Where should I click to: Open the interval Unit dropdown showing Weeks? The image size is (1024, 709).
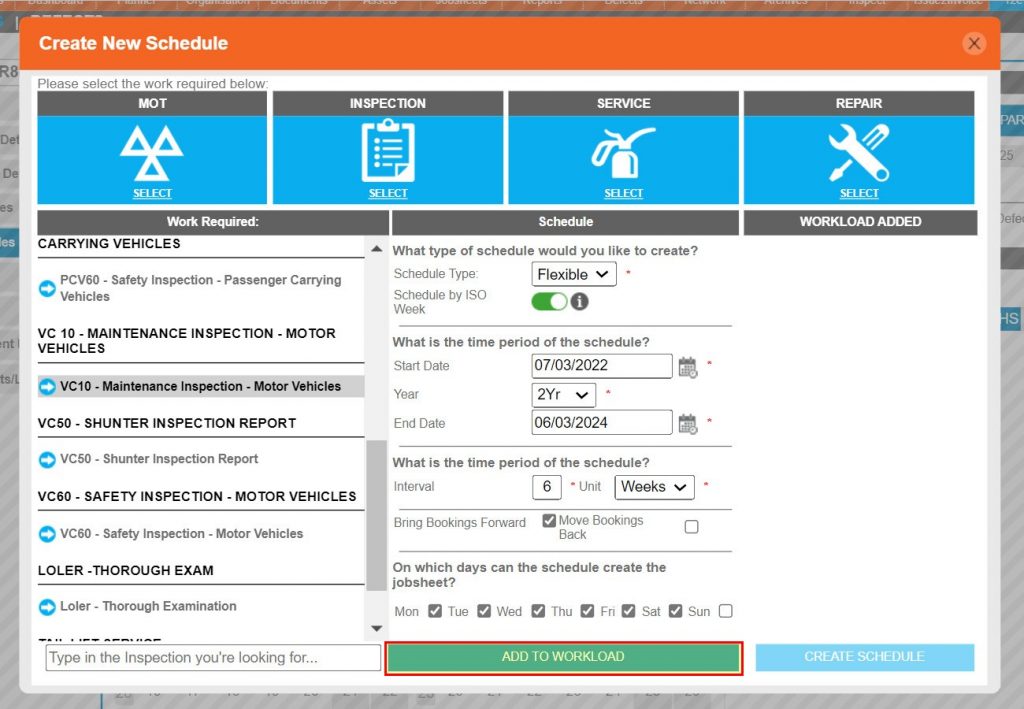(x=654, y=487)
